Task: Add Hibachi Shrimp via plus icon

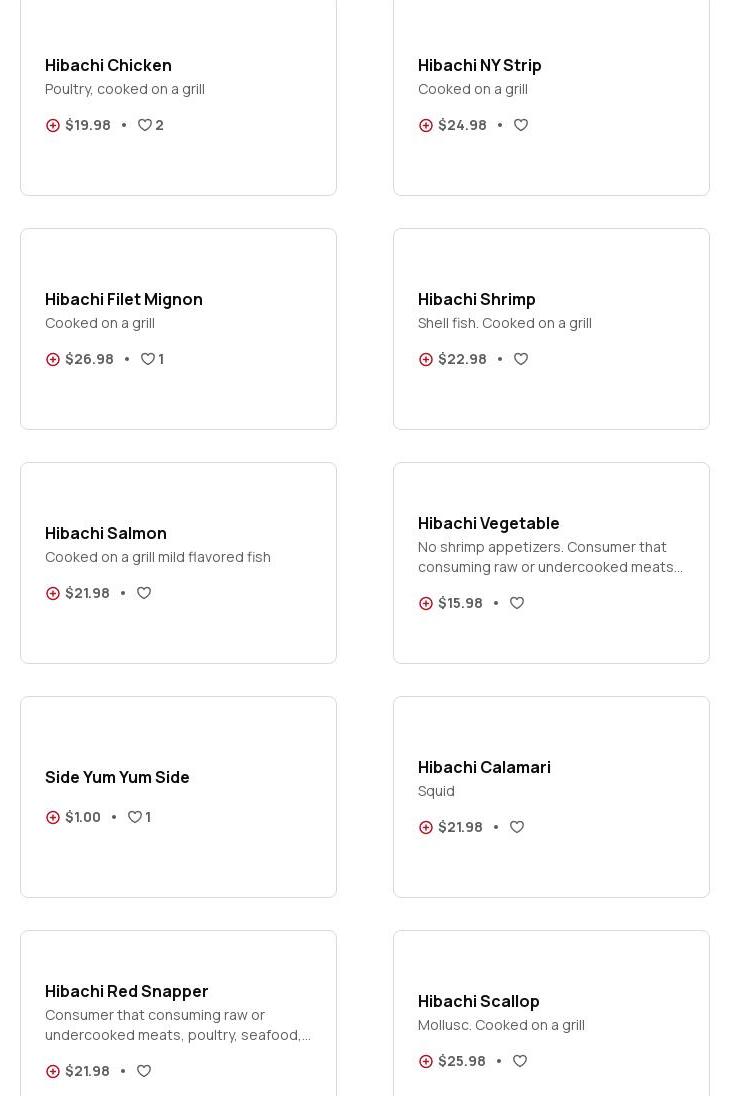Action: click(x=426, y=359)
